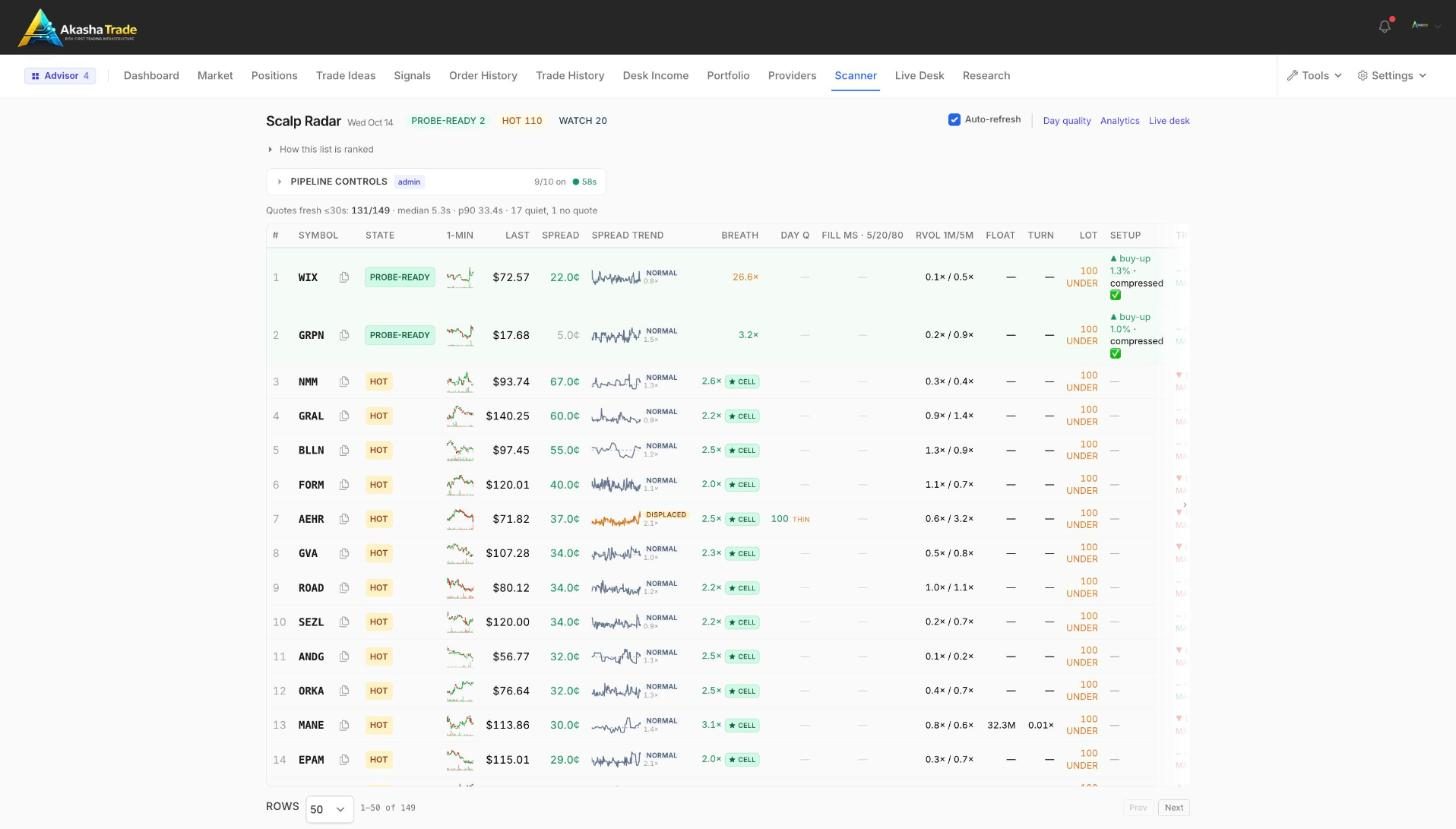
Task: Click the AEHR spread trend sparkline
Action: 616,519
